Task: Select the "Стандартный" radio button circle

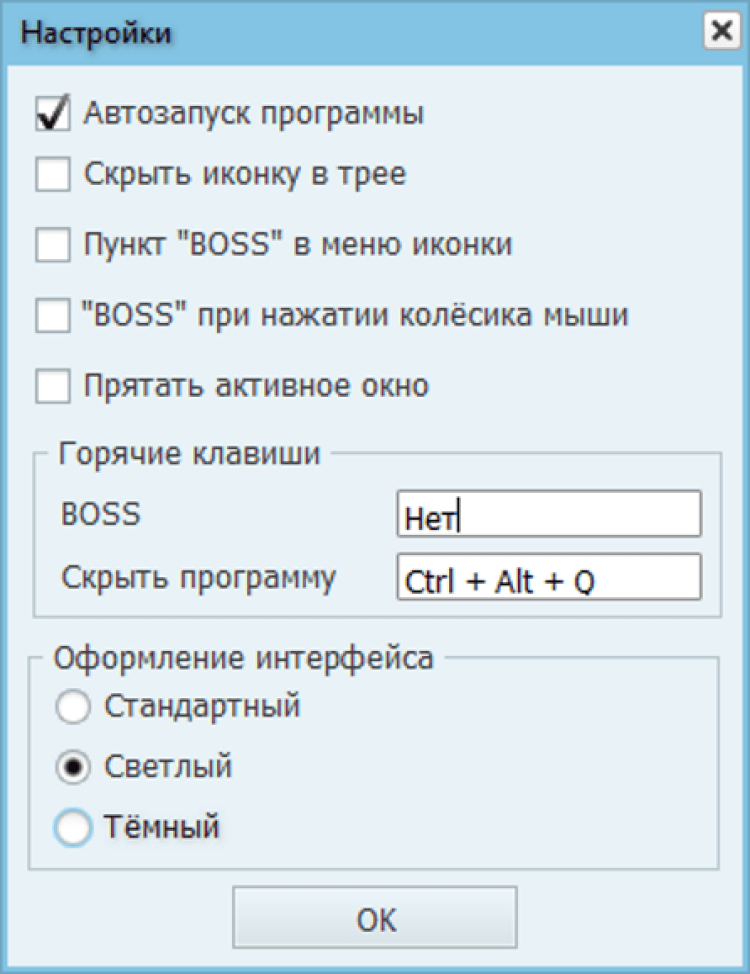Action: coord(74,708)
